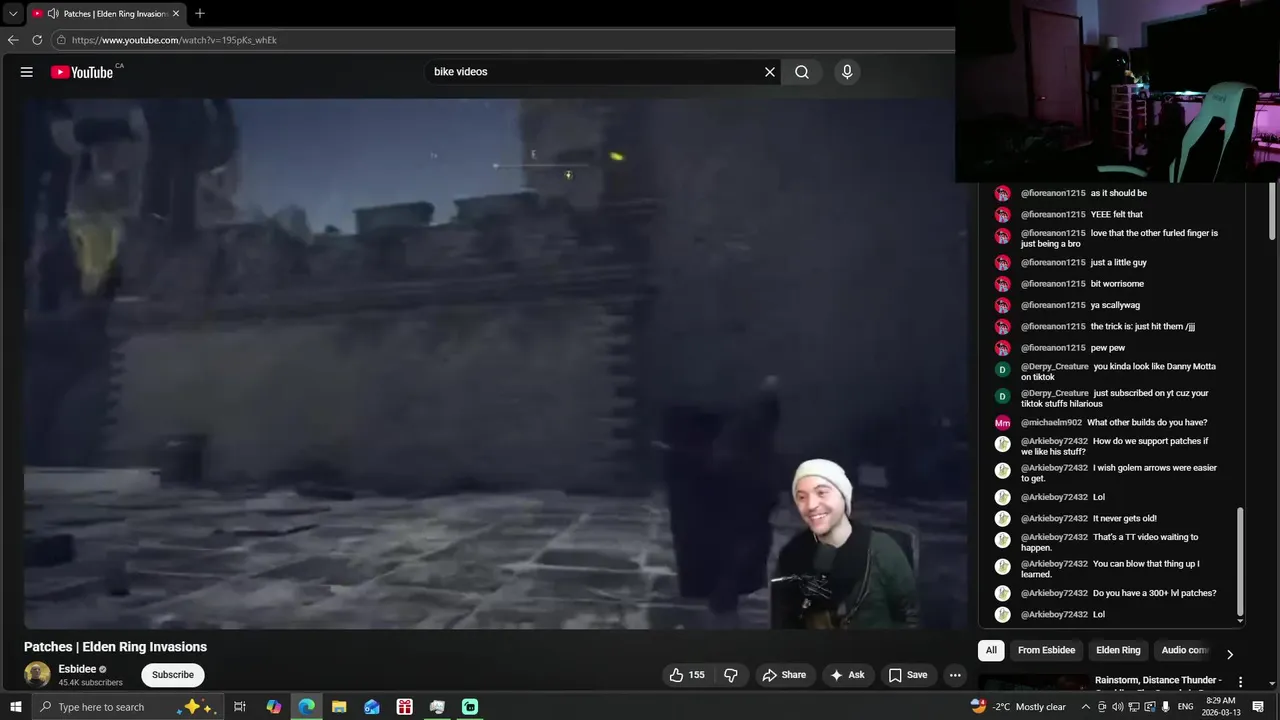Open the clock showing 8:29 AM
1280x720 pixels.
[x=1221, y=707]
